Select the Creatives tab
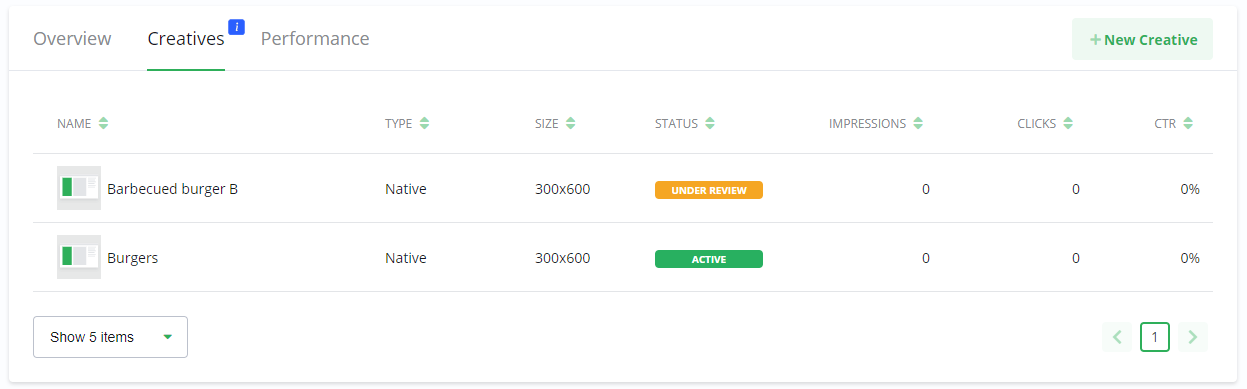The height and width of the screenshot is (389, 1247). pyautogui.click(x=186, y=39)
